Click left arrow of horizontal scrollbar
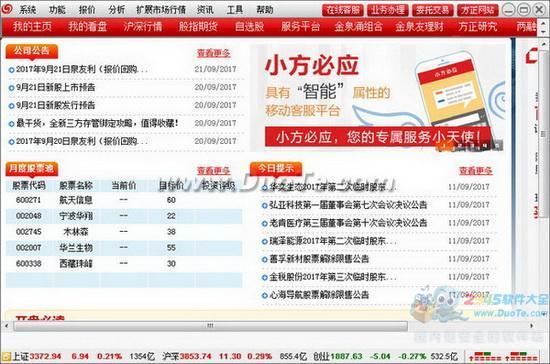 click(x=6, y=326)
